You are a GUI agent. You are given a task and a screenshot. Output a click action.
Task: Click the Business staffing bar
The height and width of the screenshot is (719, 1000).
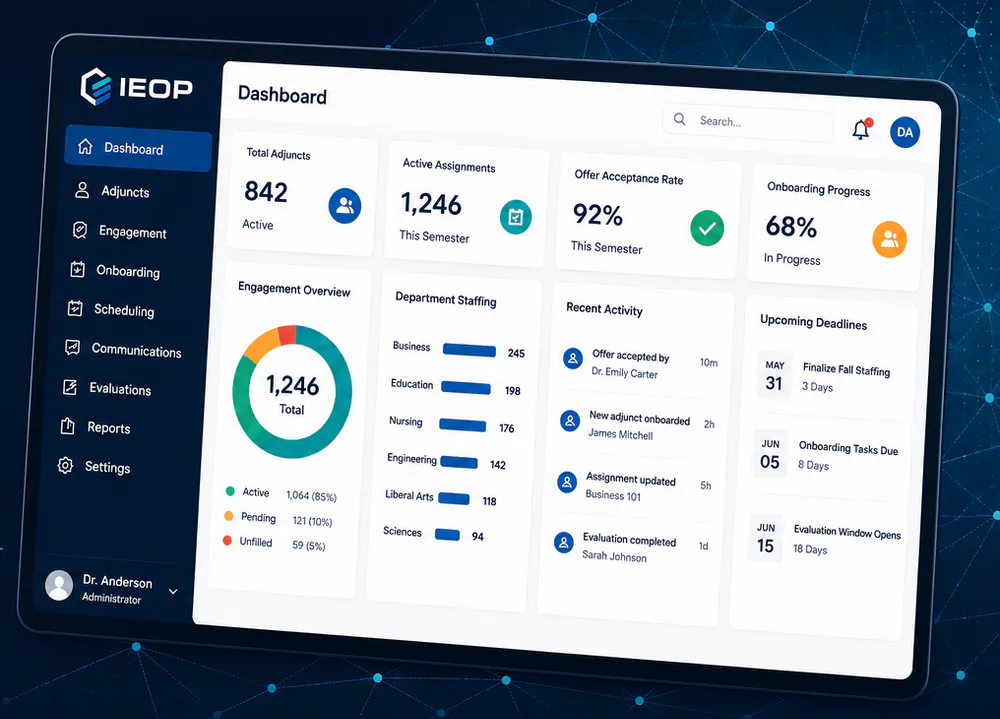469,350
